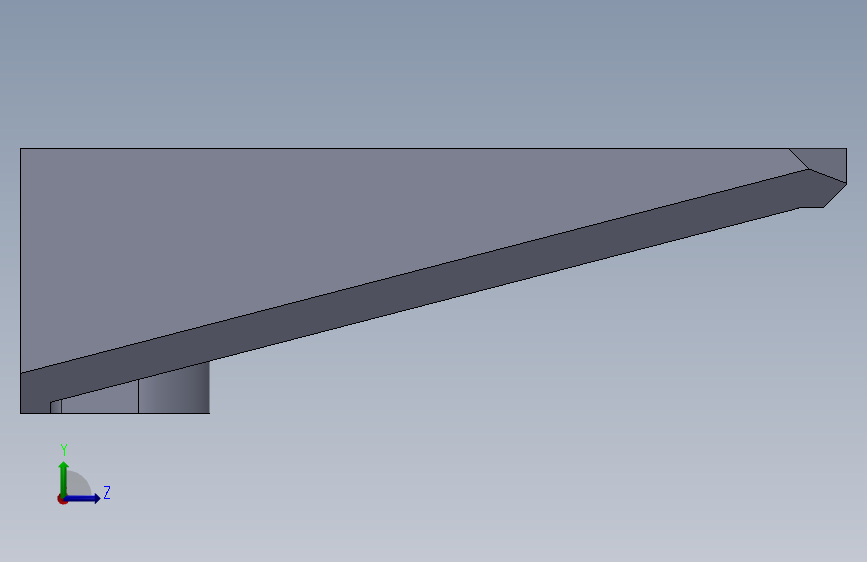Click the green Y axis arrow on triad

[x=64, y=478]
